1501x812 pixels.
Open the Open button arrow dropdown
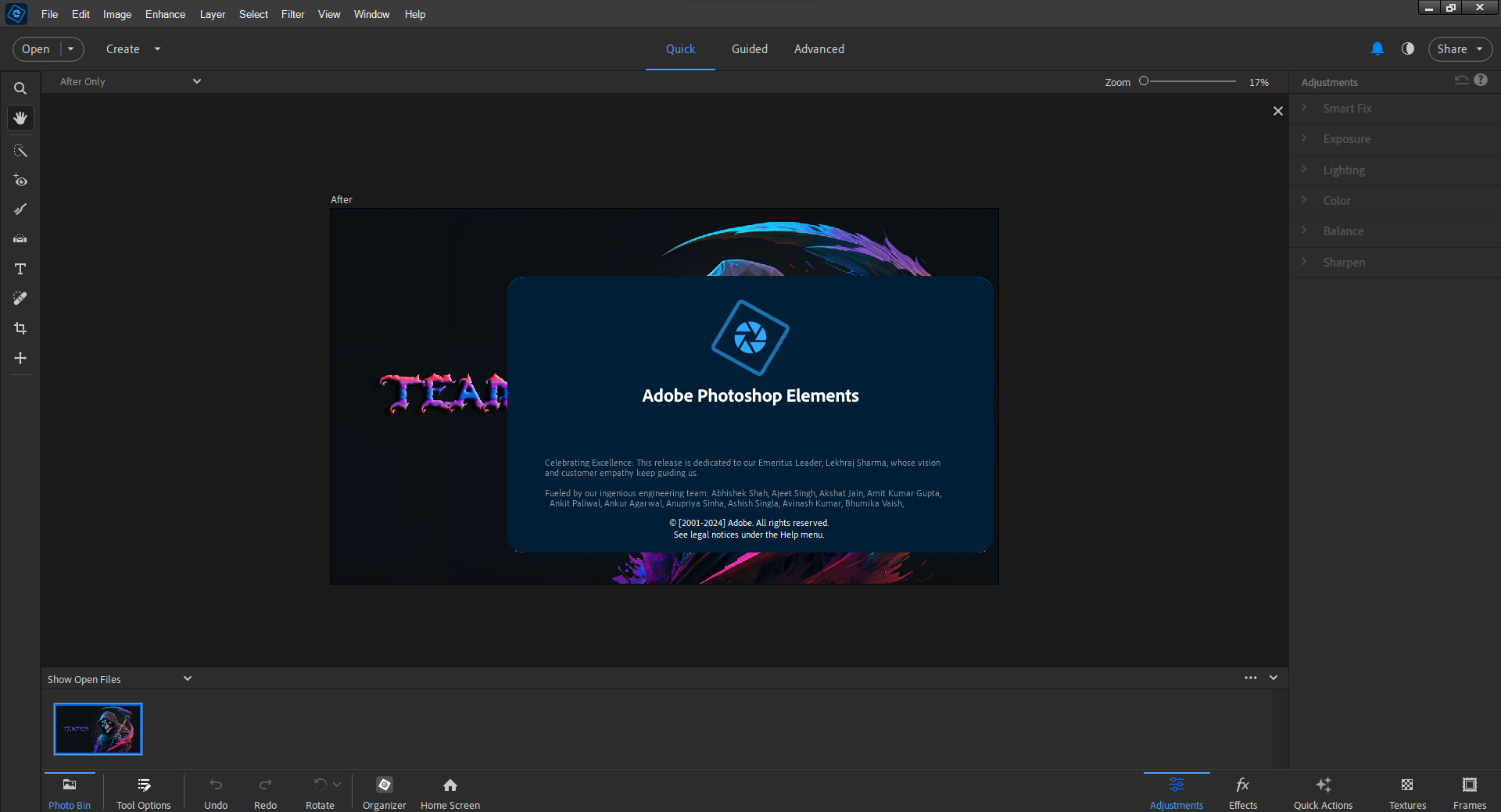71,48
